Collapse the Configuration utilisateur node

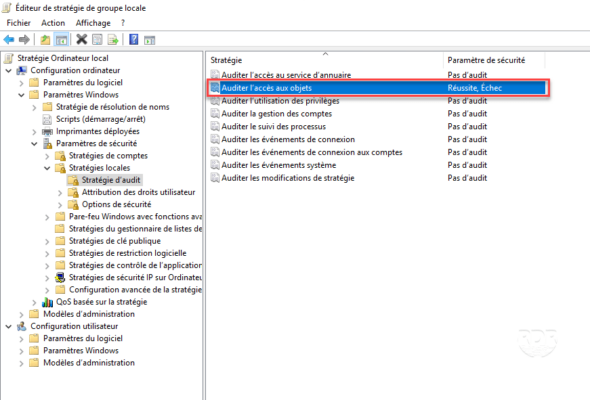(x=9, y=327)
